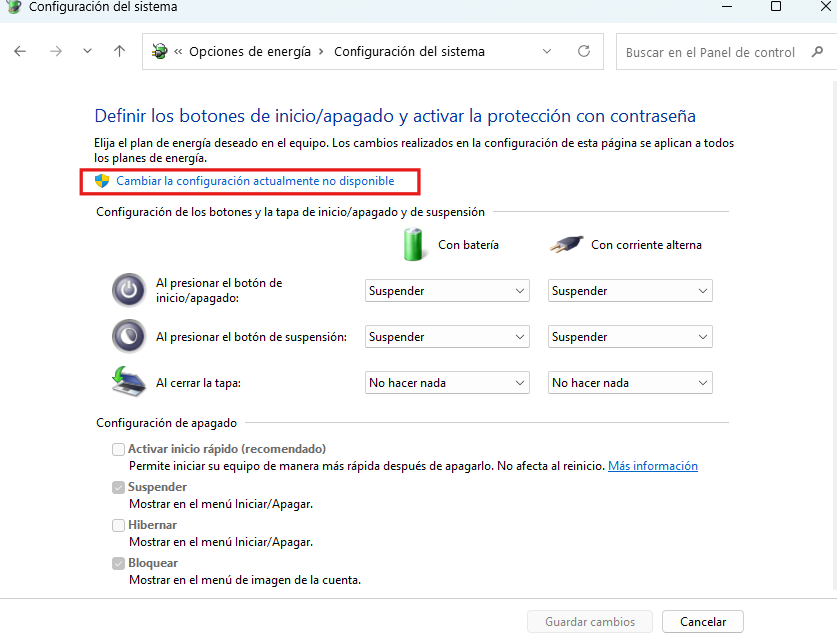
Task: Click the back navigation arrow
Action: 20,52
